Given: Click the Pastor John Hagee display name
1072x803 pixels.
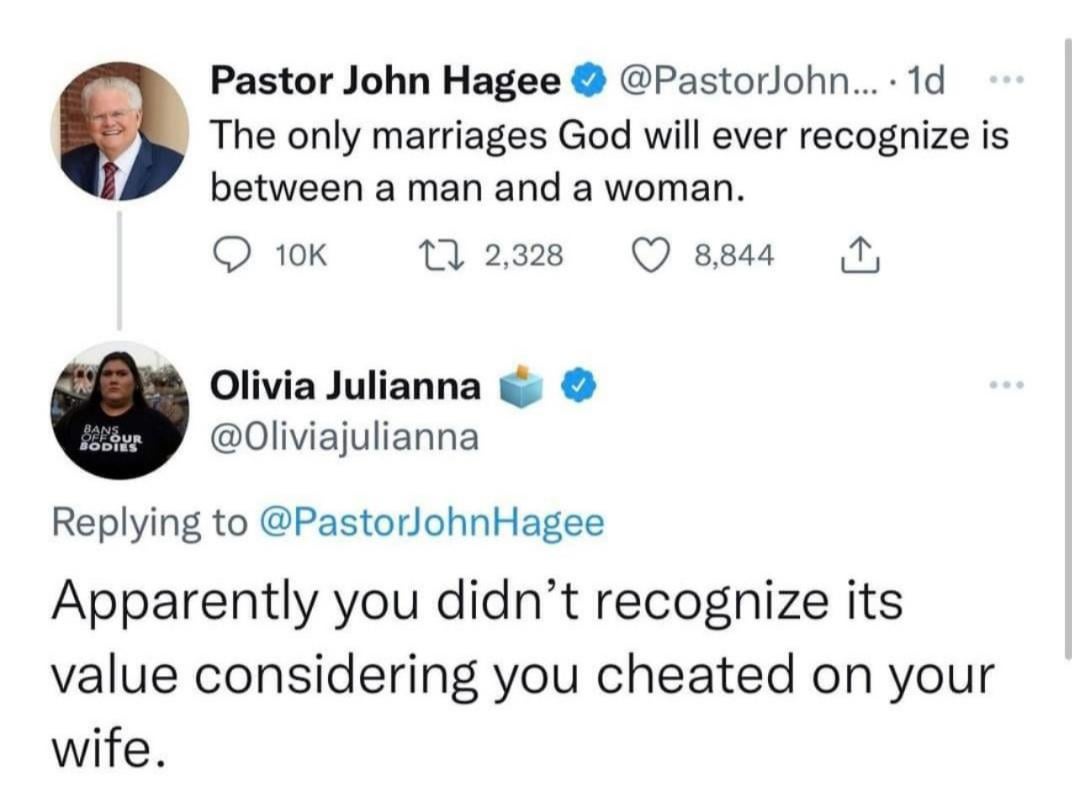Looking at the screenshot, I should click(385, 83).
